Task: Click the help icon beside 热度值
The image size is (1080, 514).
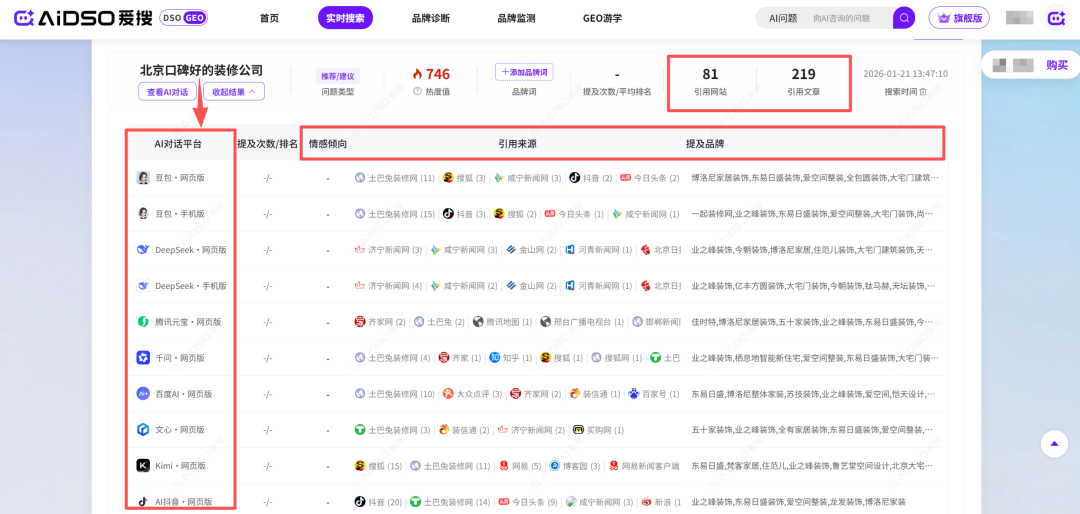Action: pyautogui.click(x=417, y=91)
